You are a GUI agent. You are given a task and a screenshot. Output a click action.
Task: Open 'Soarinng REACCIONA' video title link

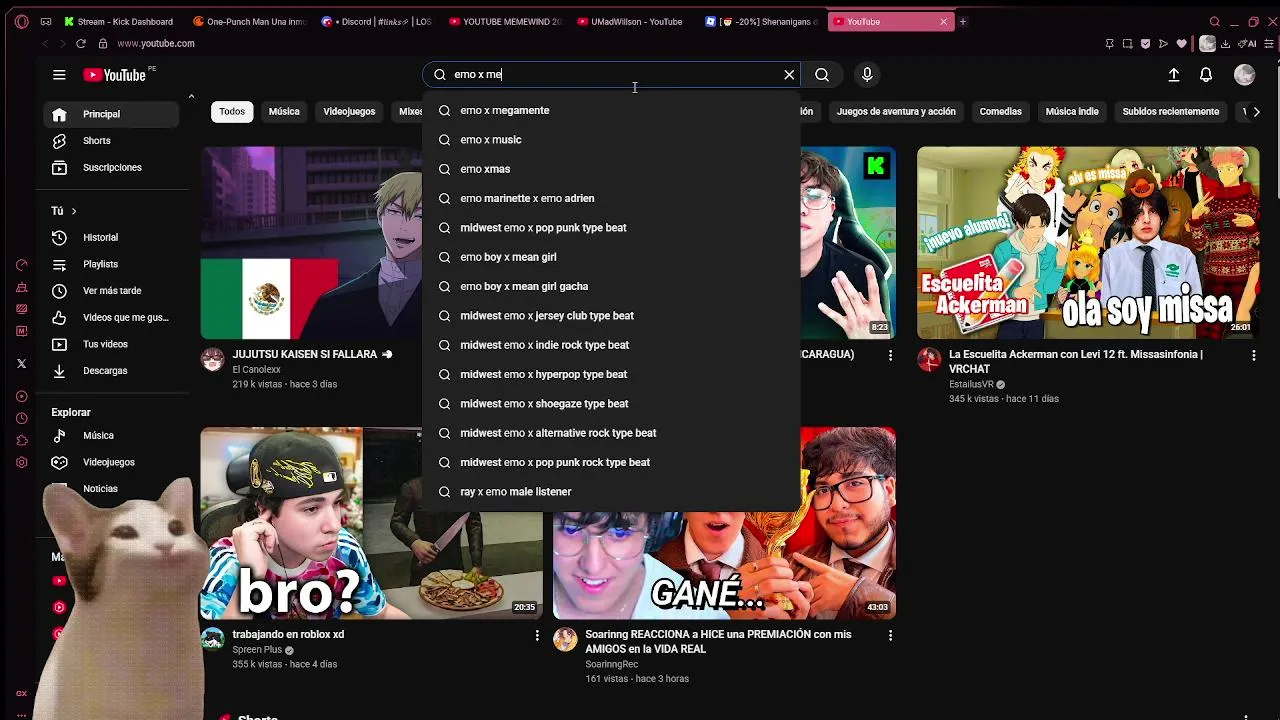[718, 642]
